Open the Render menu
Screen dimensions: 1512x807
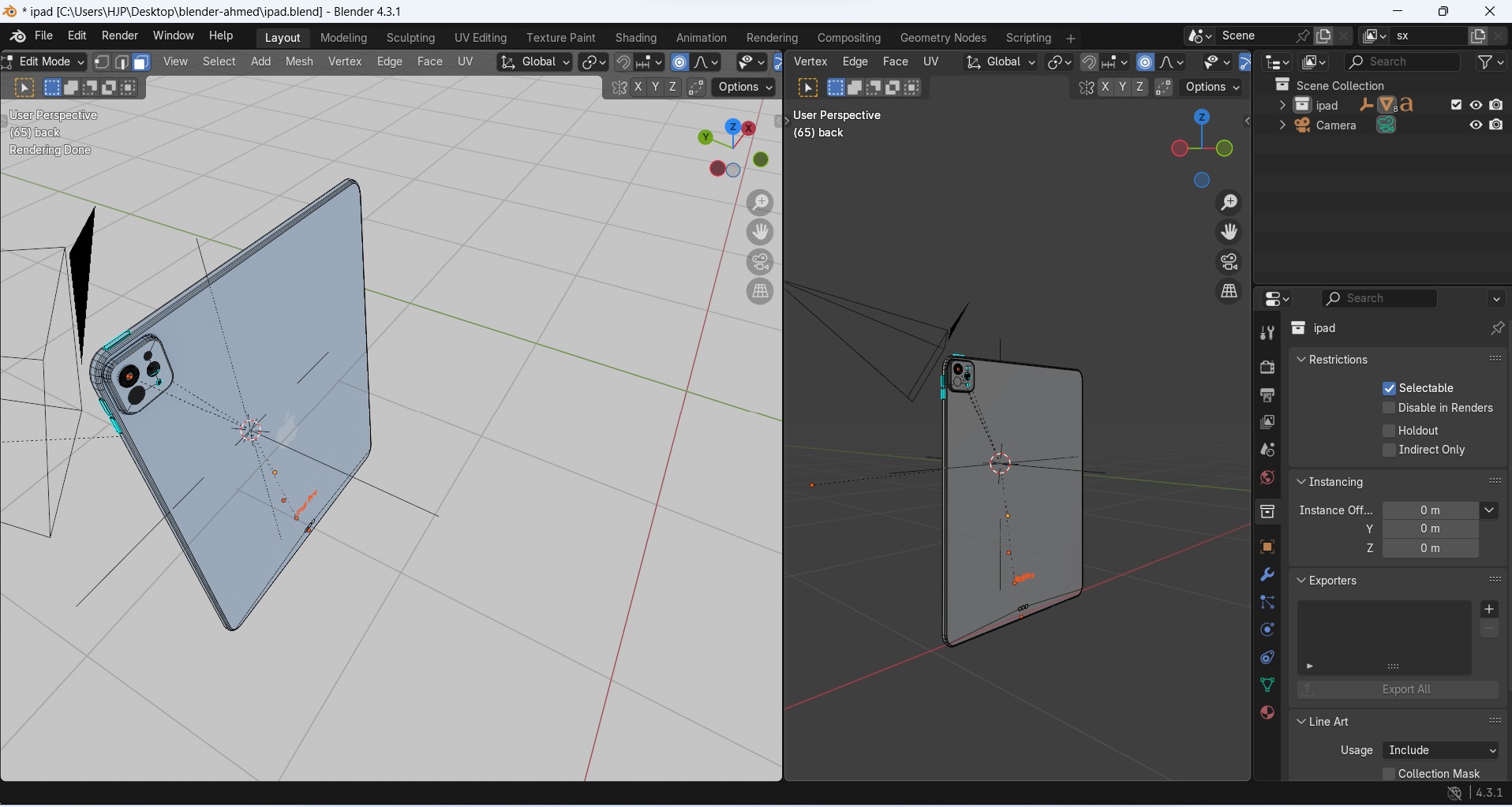120,36
